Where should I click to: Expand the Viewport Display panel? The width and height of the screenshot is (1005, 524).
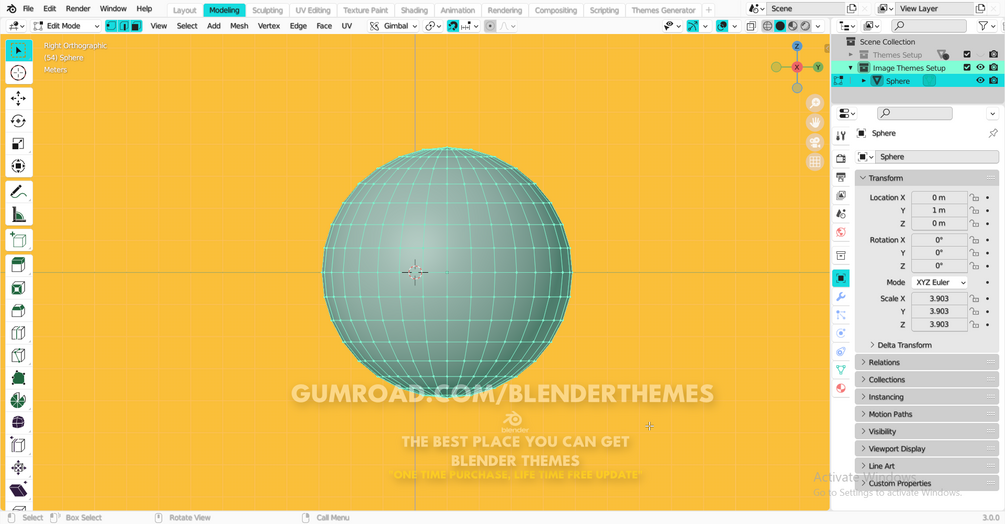coord(927,449)
